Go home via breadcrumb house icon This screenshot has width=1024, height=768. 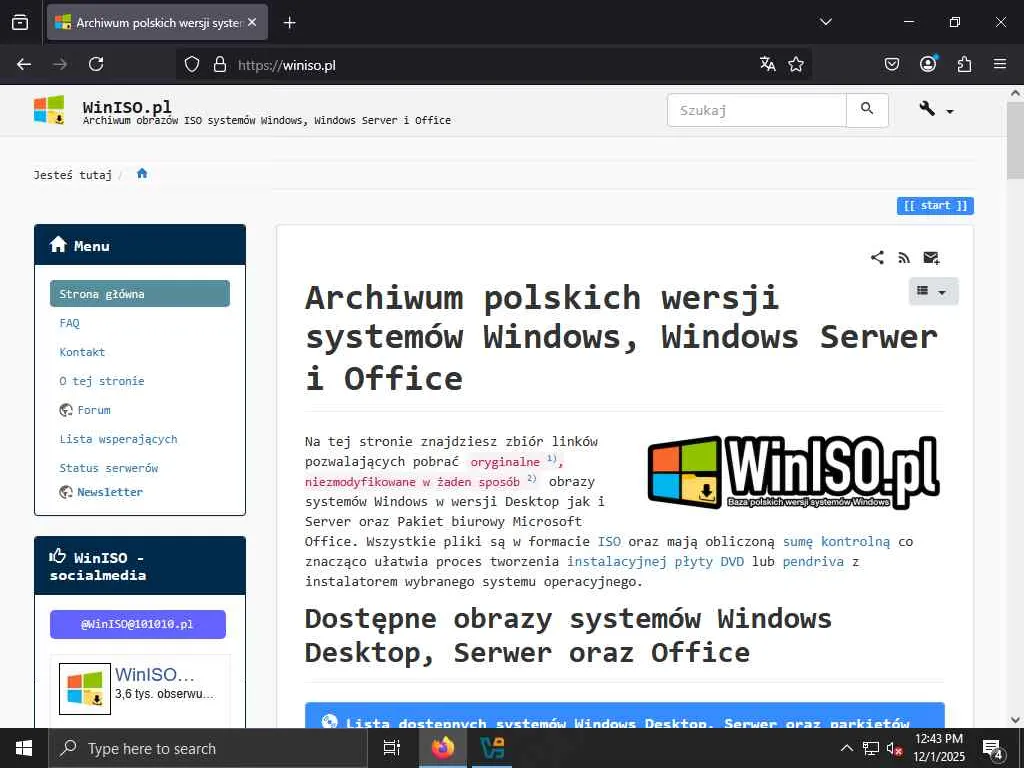pyautogui.click(x=142, y=174)
